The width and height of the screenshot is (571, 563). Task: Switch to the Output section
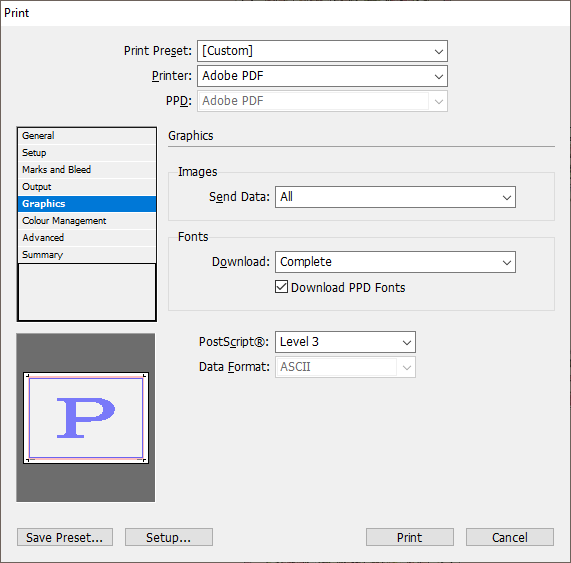87,187
